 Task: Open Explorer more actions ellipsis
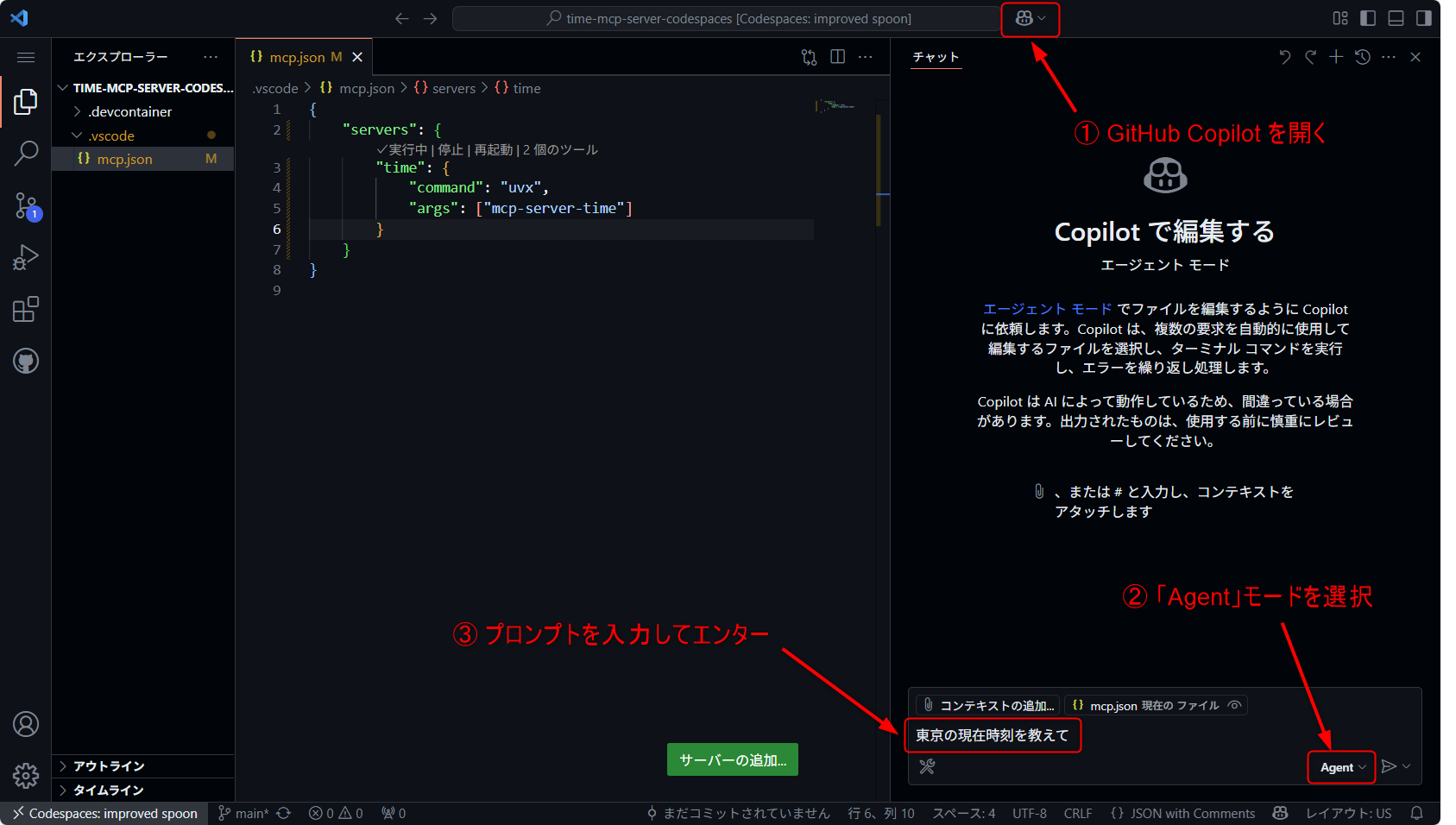211,57
